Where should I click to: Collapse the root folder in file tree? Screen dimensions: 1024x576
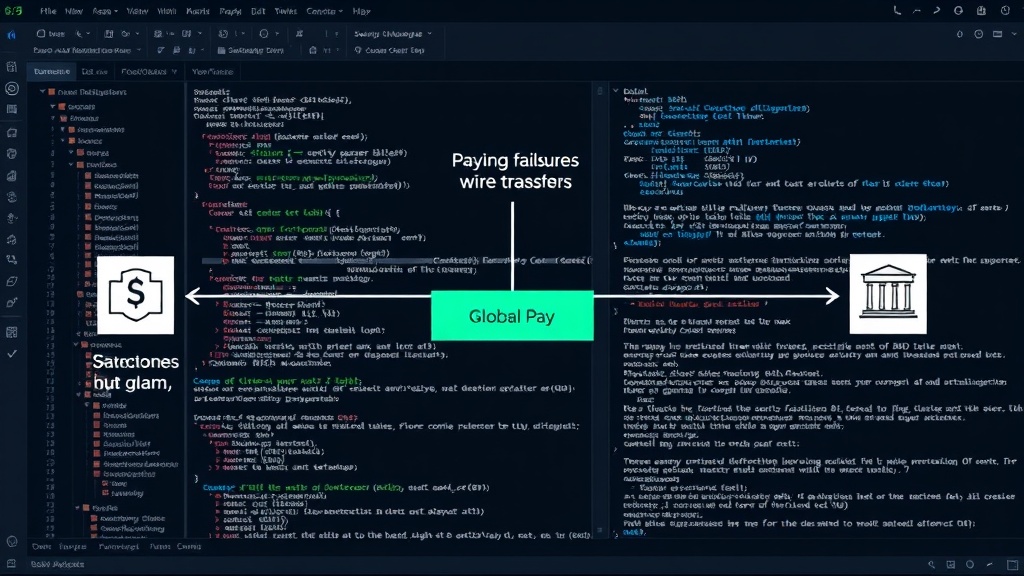pos(43,92)
